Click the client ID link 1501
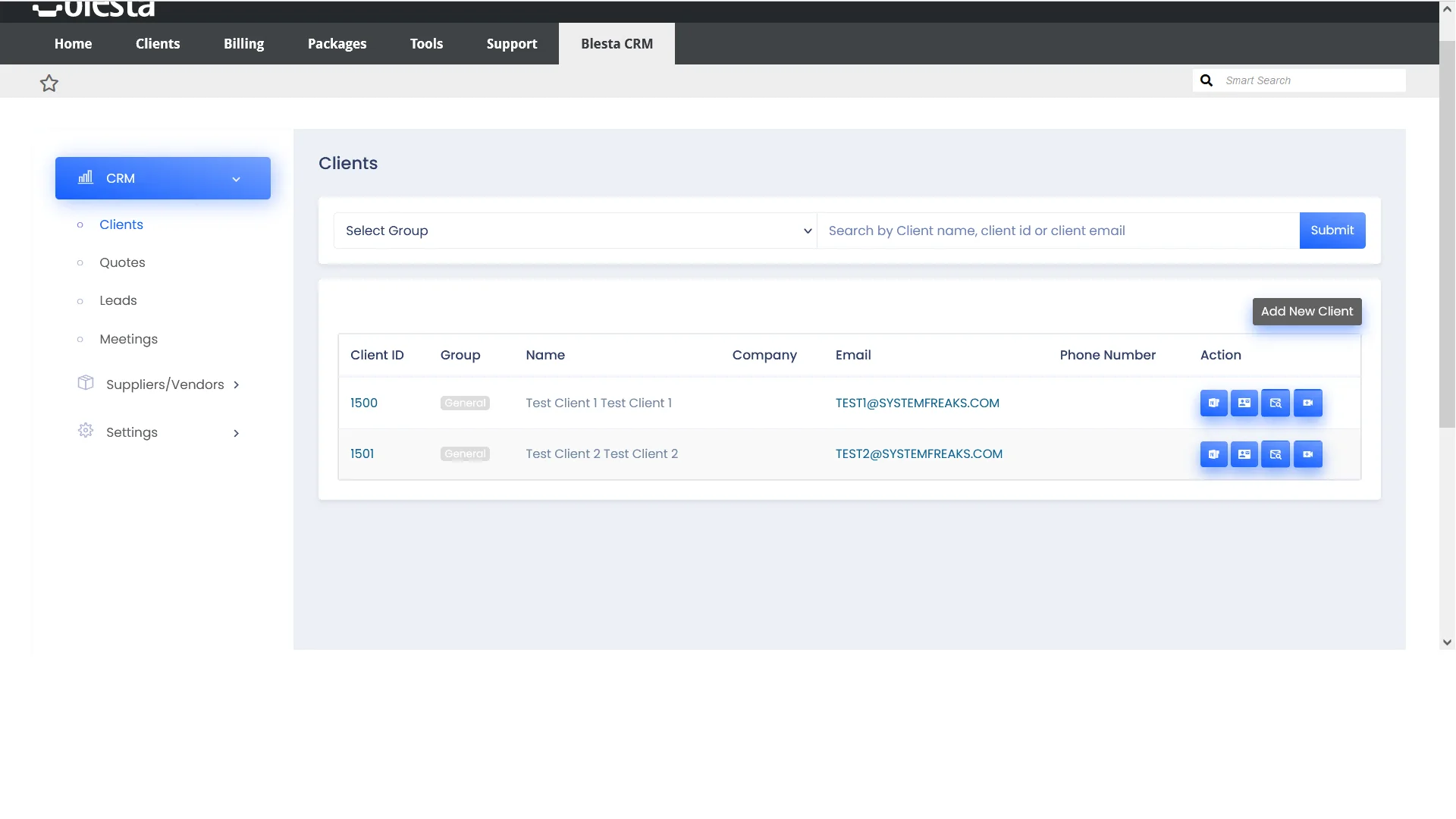 [x=362, y=453]
